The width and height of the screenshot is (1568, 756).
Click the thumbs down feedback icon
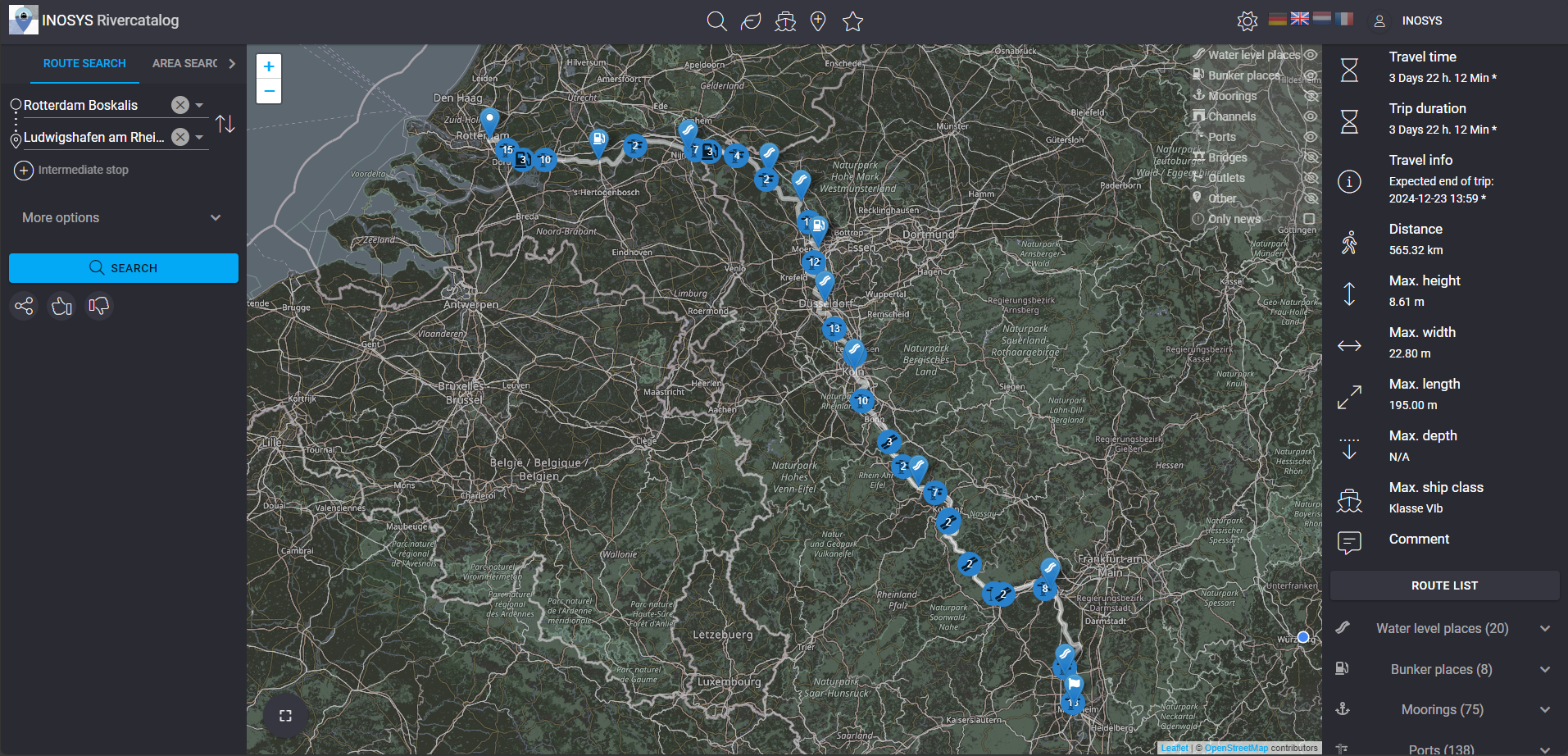[x=99, y=307]
